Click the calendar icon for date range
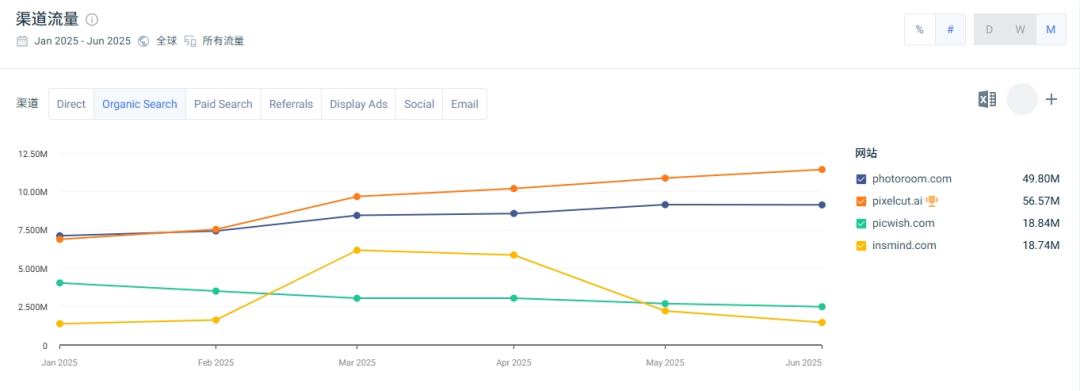 pos(22,41)
